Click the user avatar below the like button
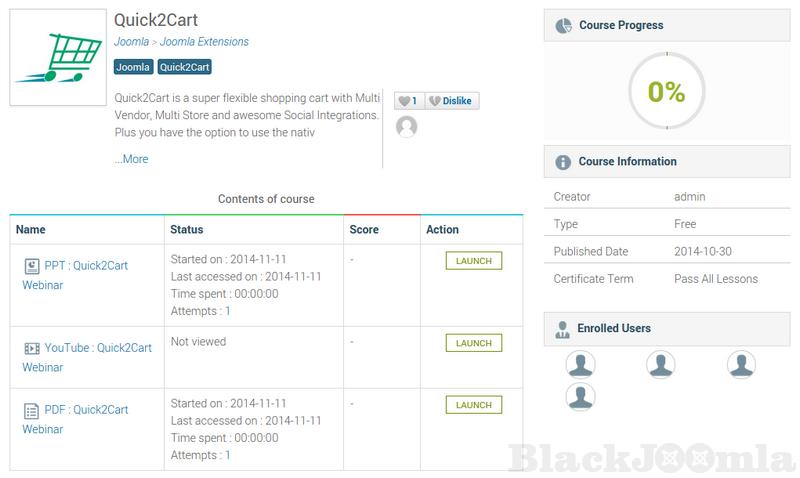This screenshot has width=800, height=478. point(406,127)
